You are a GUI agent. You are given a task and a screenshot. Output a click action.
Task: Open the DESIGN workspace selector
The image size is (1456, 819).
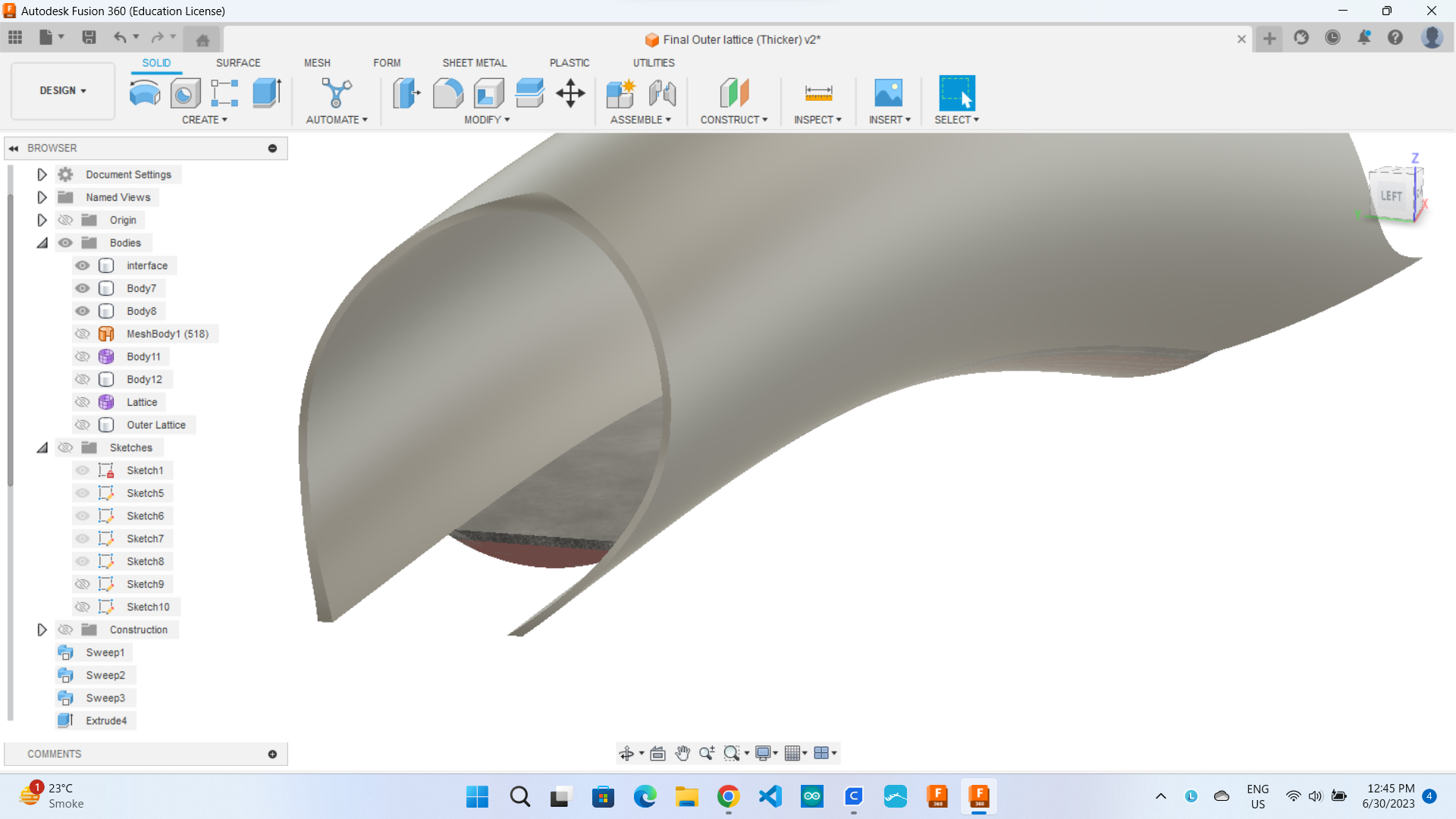click(x=62, y=90)
